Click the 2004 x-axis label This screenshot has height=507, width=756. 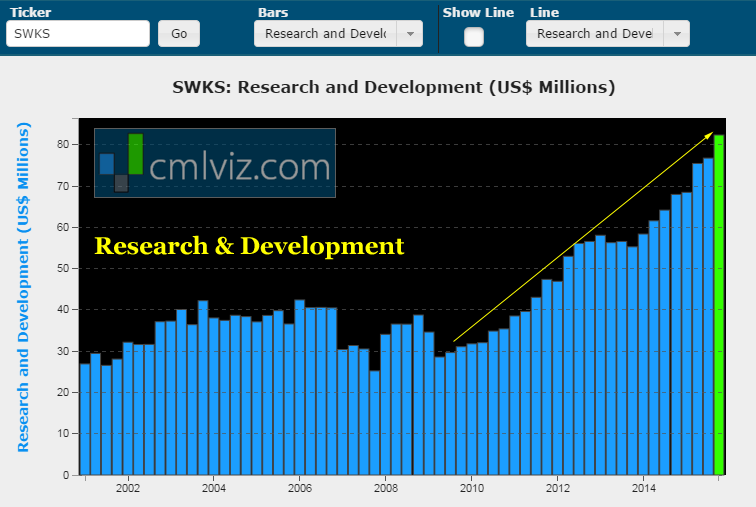point(214,488)
